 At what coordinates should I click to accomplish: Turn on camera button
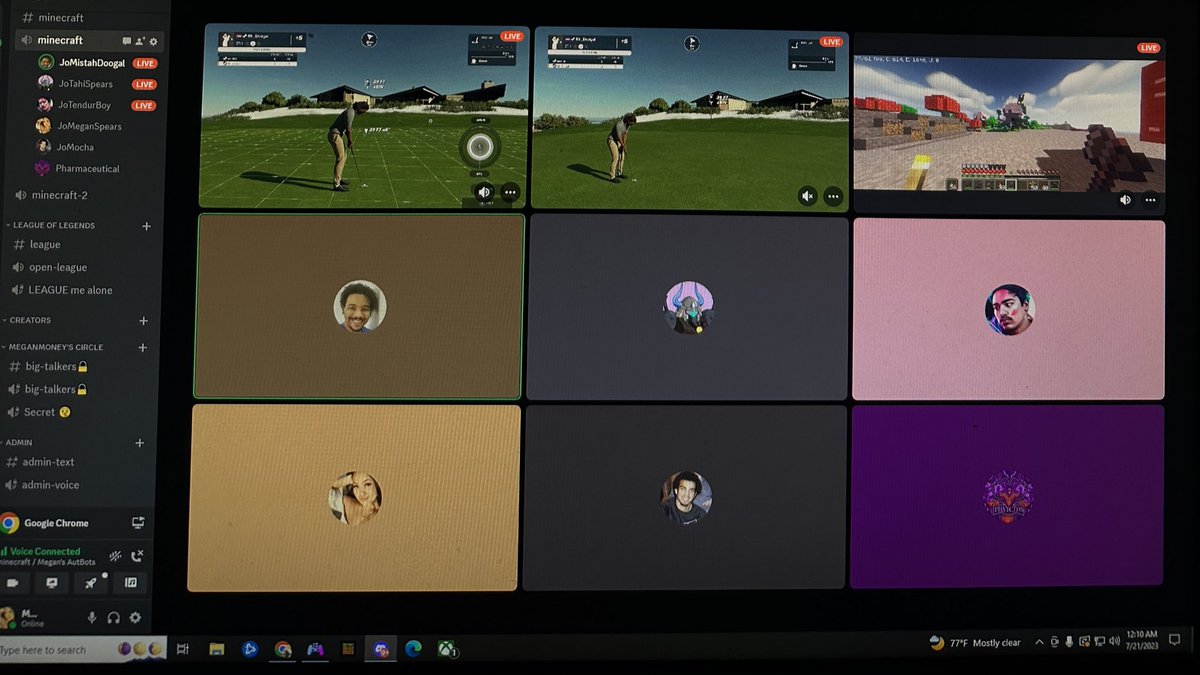click(x=13, y=583)
